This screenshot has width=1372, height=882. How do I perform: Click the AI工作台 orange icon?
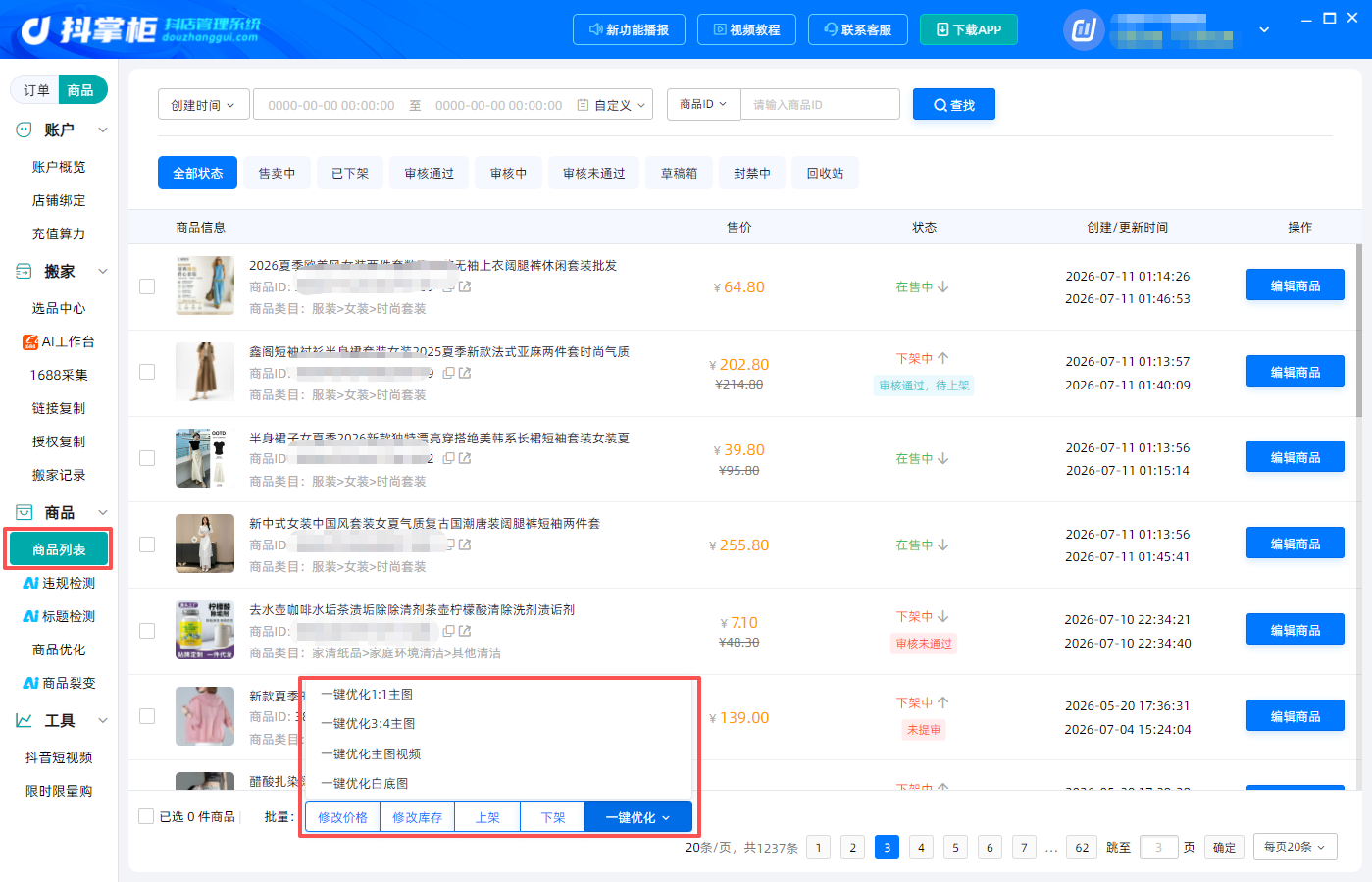tap(30, 341)
